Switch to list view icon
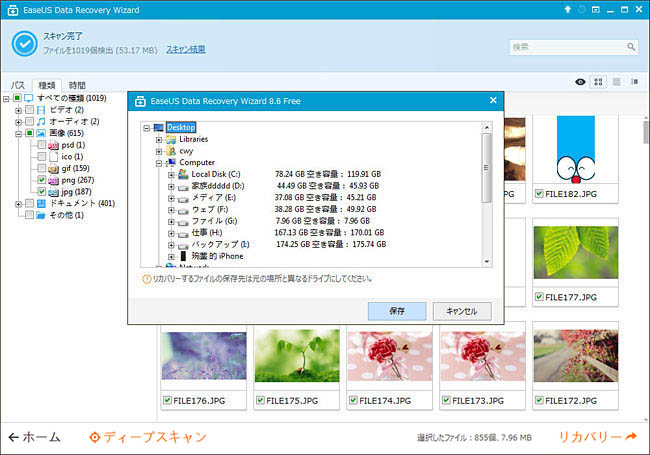Screen dimensions: 650x455 pyautogui.click(x=616, y=82)
